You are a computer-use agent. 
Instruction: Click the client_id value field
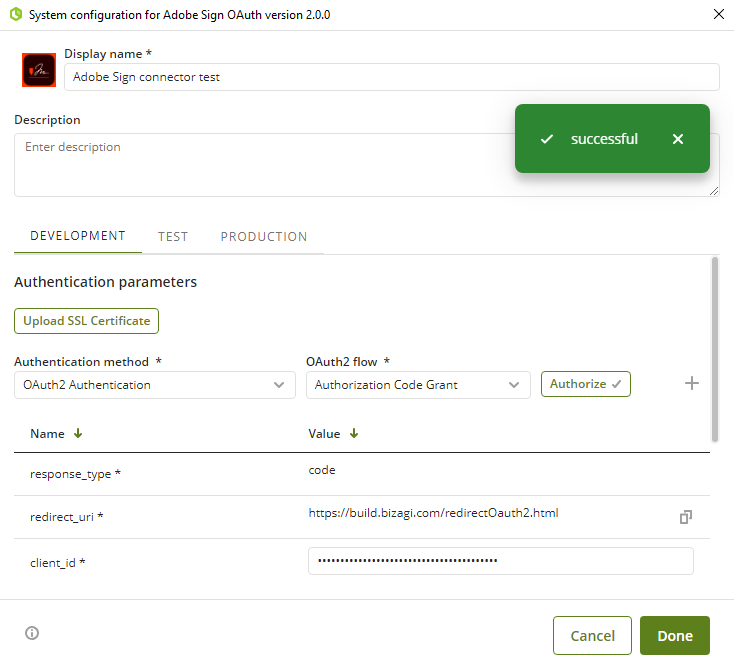click(500, 561)
